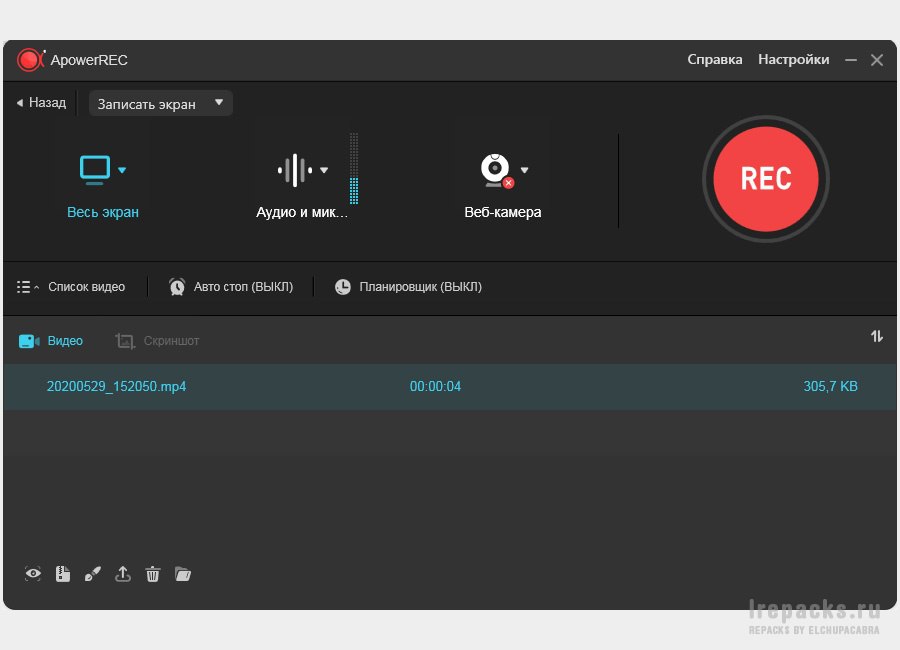Expand the audio source dropdown arrow
The width and height of the screenshot is (900, 650).
pos(324,170)
